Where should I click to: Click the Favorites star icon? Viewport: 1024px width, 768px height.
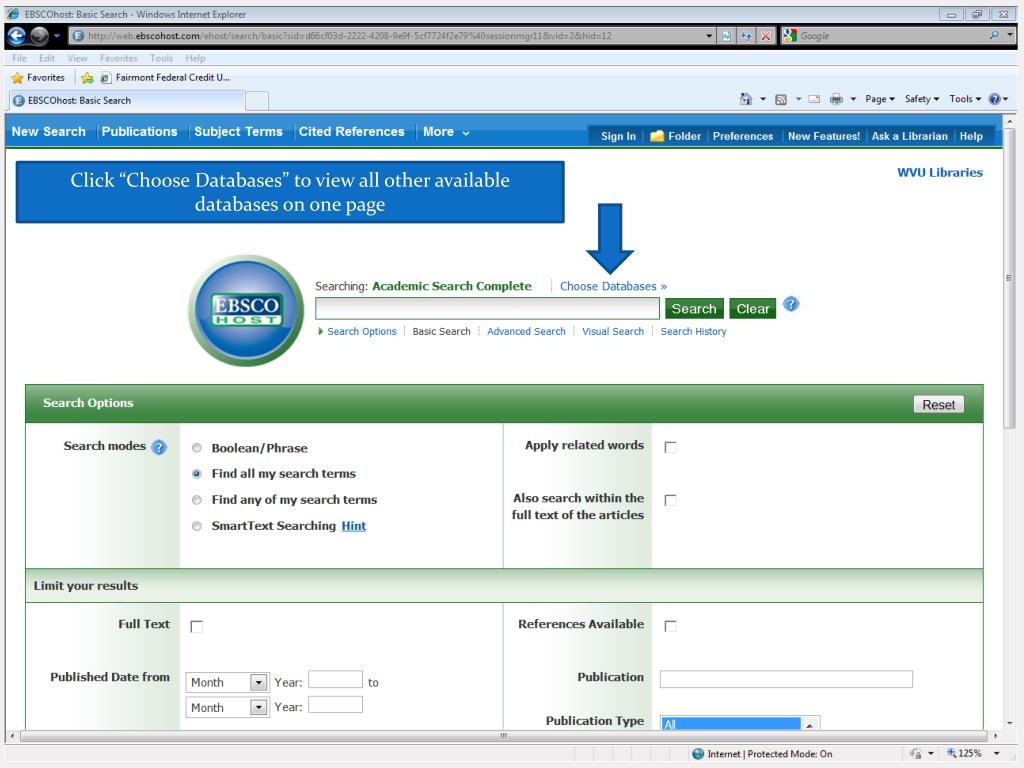click(18, 78)
